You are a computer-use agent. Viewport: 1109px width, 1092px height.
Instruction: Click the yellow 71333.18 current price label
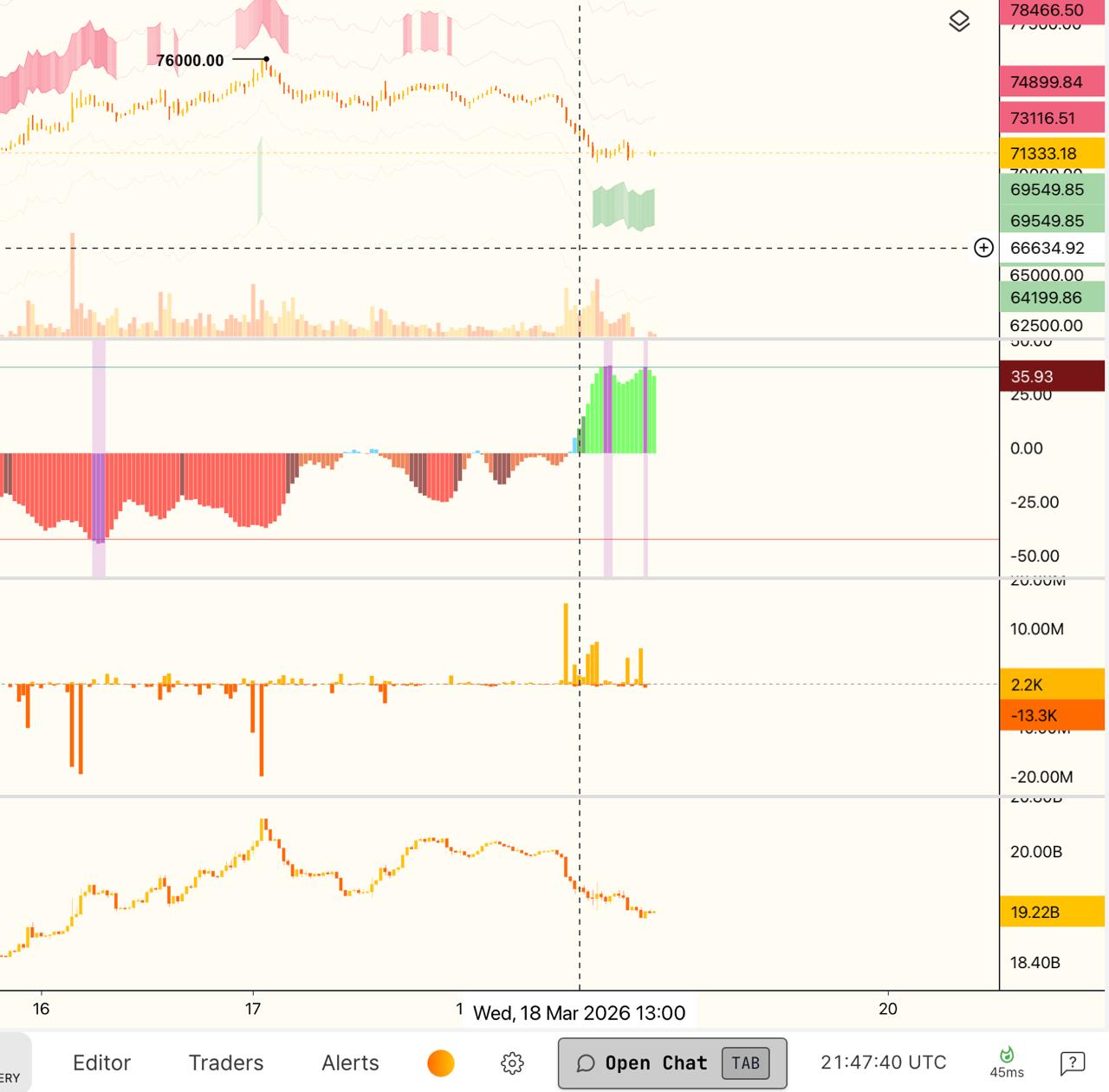pyautogui.click(x=1052, y=153)
